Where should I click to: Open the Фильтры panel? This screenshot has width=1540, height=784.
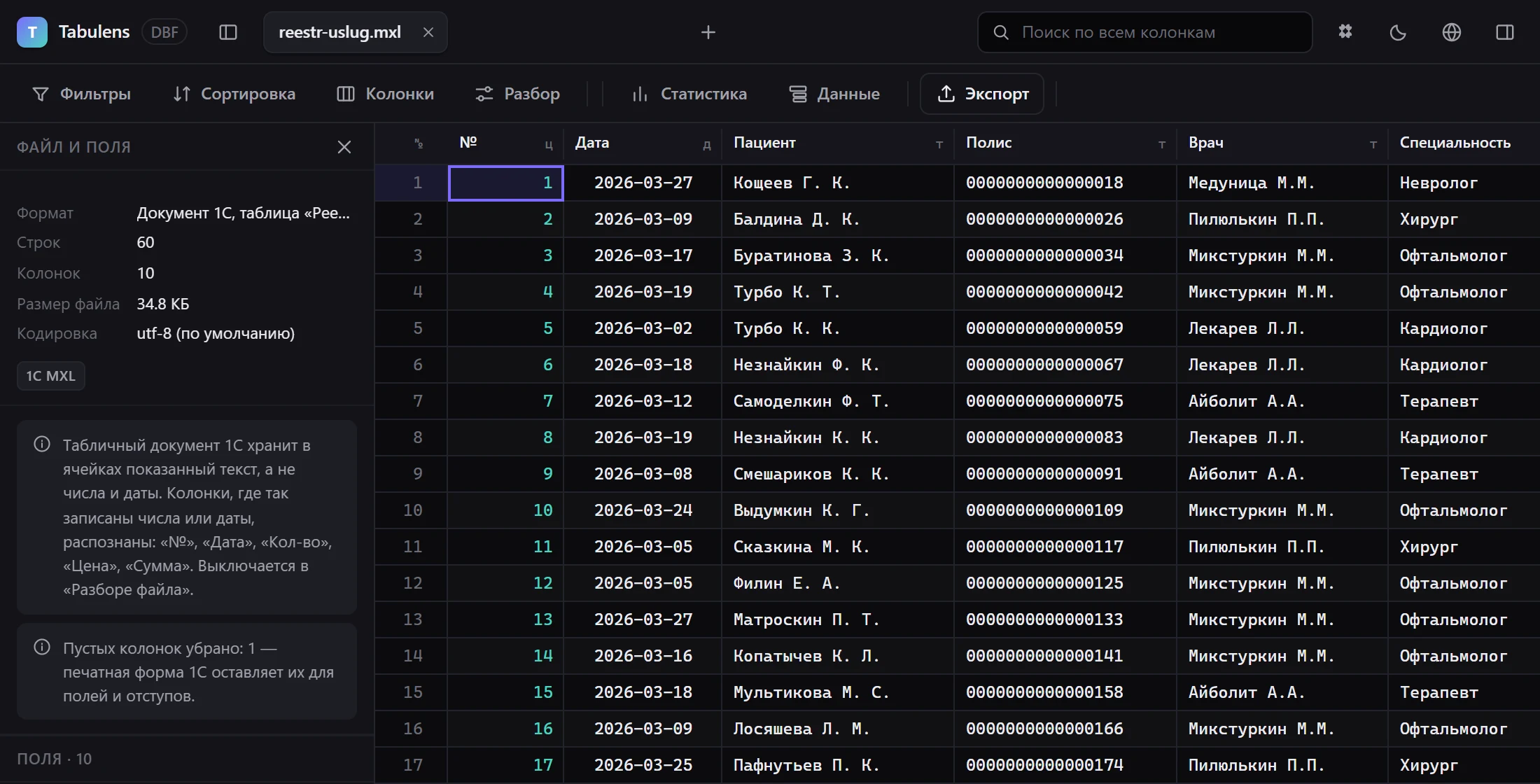[x=82, y=94]
